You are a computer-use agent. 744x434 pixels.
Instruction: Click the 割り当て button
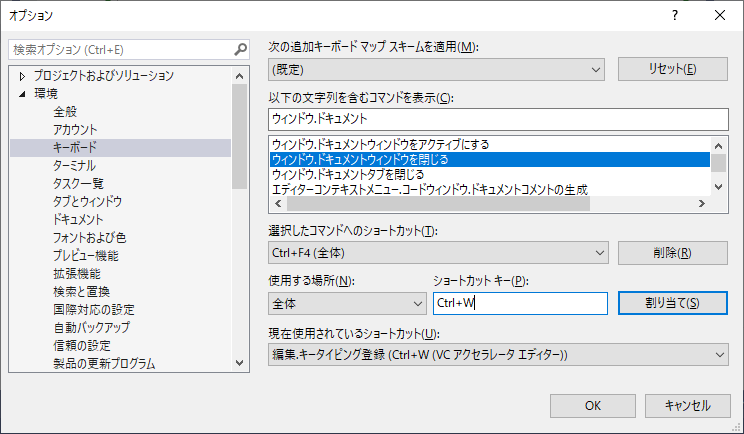672,303
